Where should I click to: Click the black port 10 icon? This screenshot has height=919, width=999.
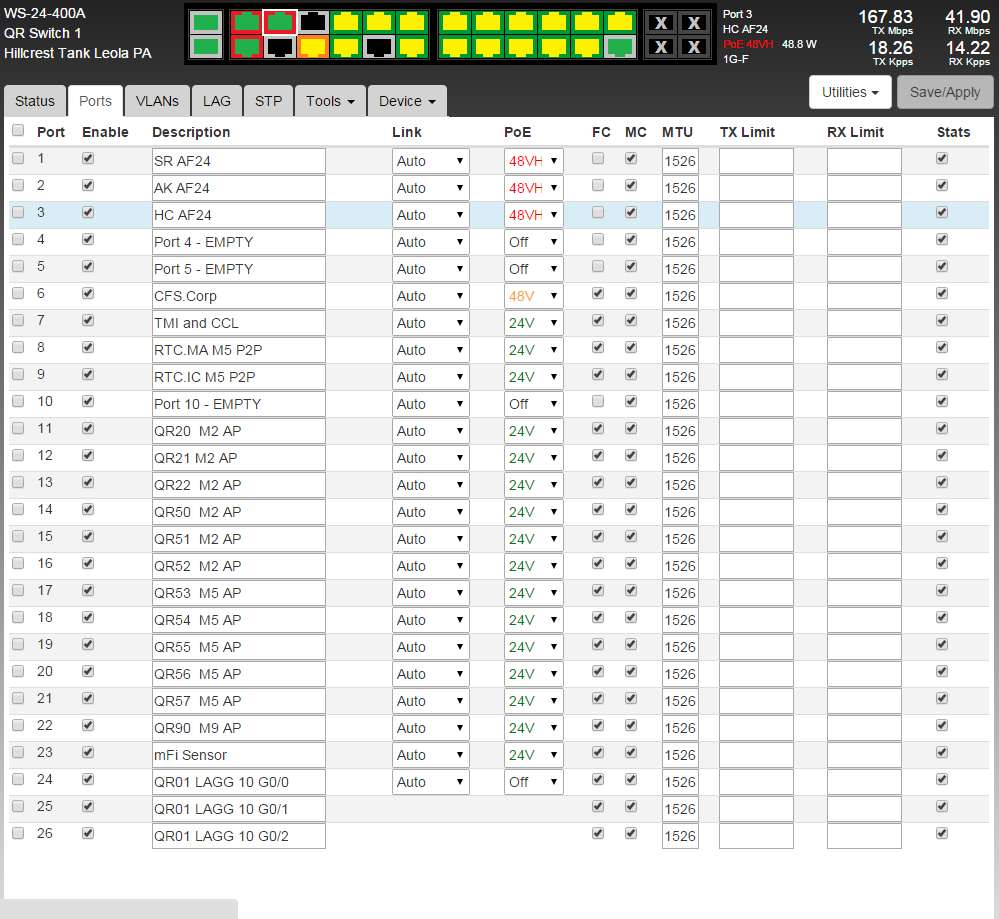pyautogui.click(x=379, y=46)
